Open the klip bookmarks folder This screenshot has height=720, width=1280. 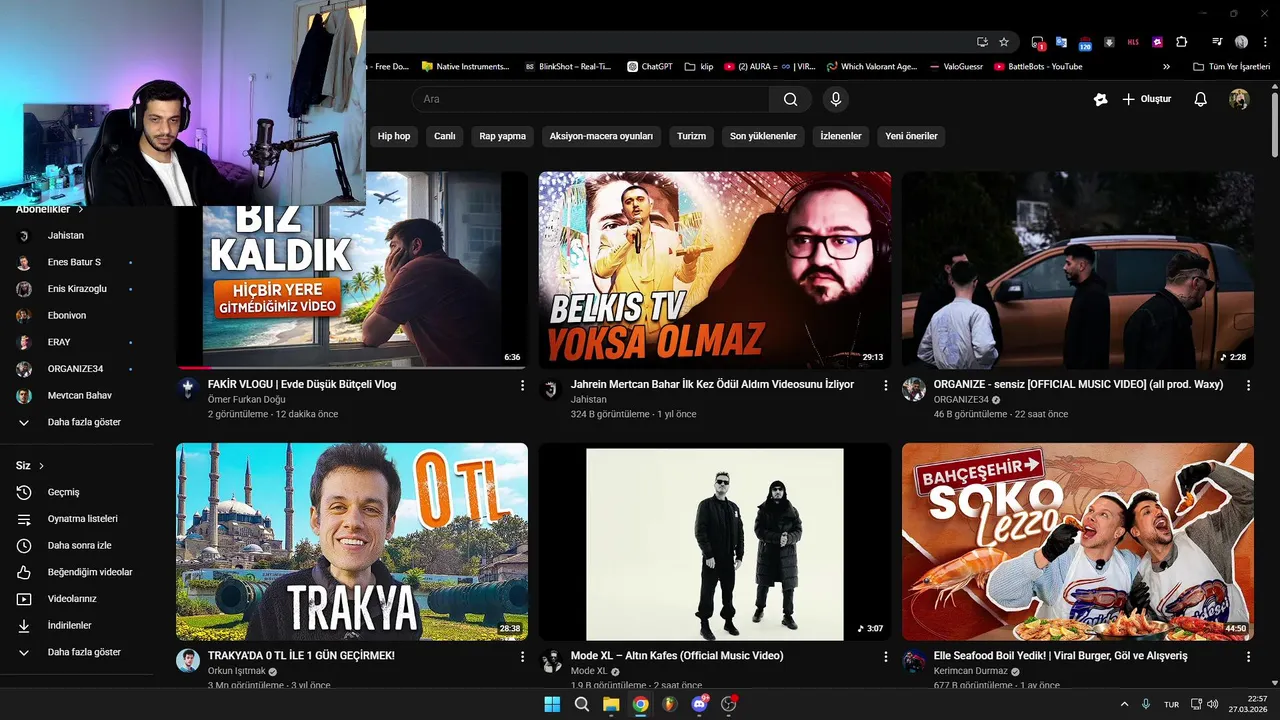[699, 67]
